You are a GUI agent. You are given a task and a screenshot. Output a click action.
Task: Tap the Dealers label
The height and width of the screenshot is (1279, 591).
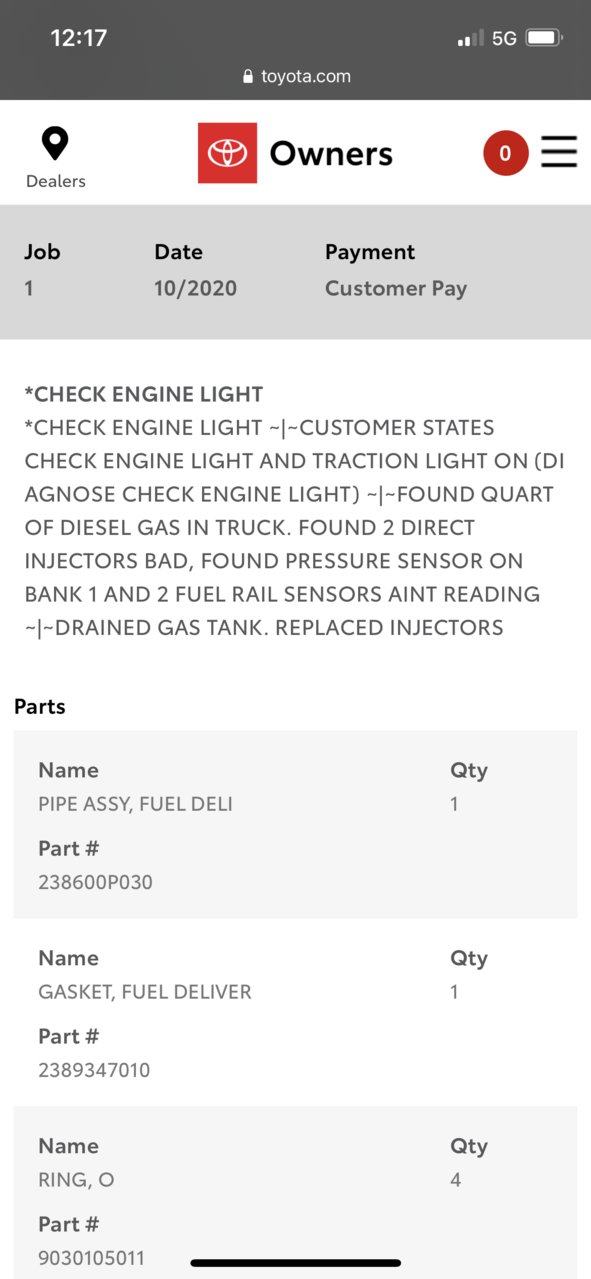[x=56, y=181]
